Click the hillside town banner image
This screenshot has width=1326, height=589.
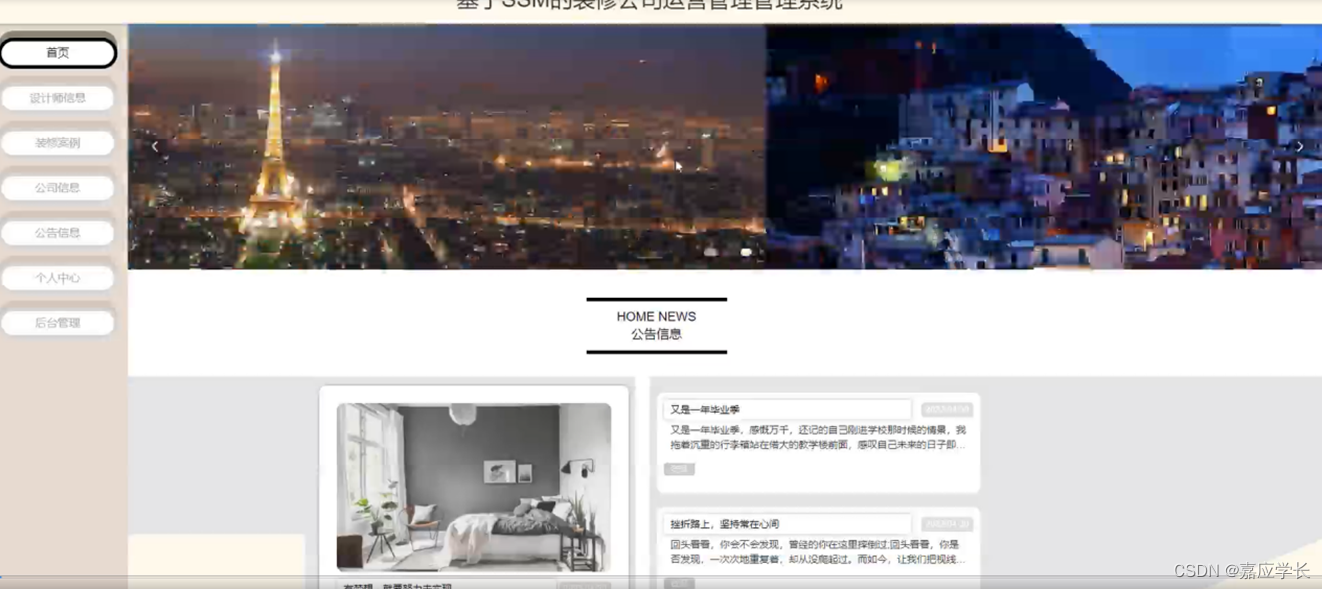click(x=1044, y=146)
